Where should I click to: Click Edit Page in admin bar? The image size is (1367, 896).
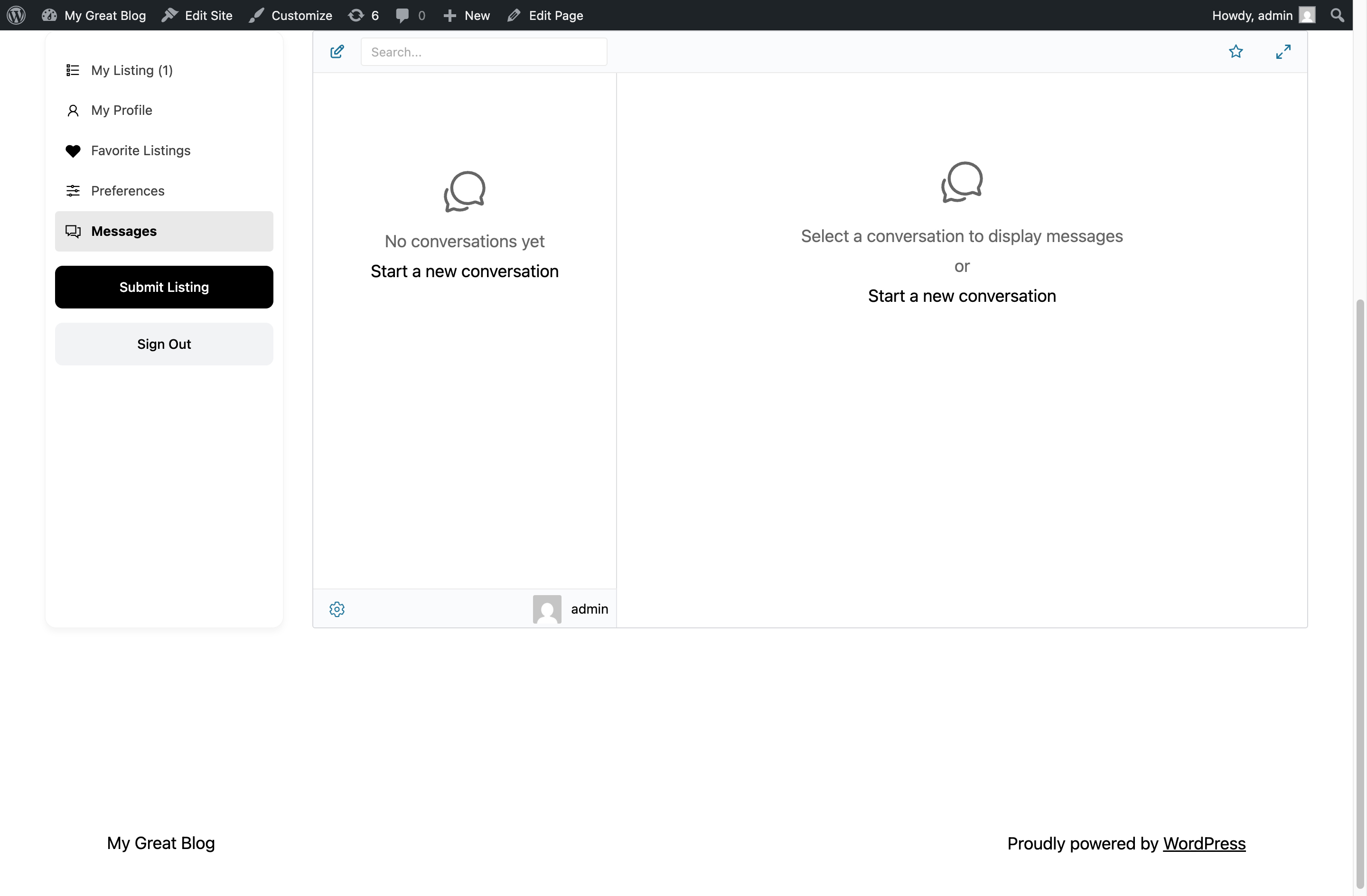click(545, 15)
